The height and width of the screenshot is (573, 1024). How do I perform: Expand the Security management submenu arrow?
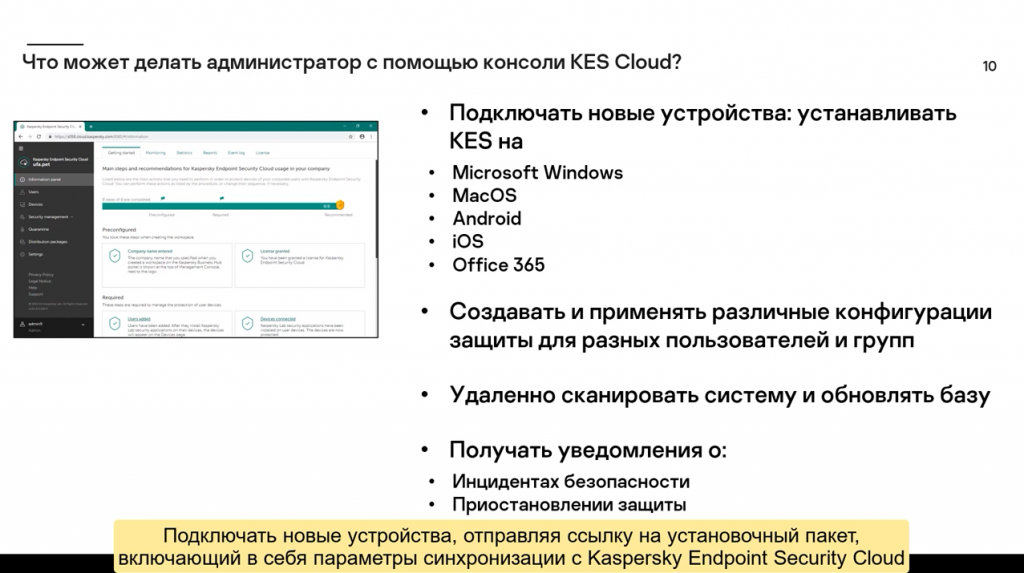coord(72,217)
